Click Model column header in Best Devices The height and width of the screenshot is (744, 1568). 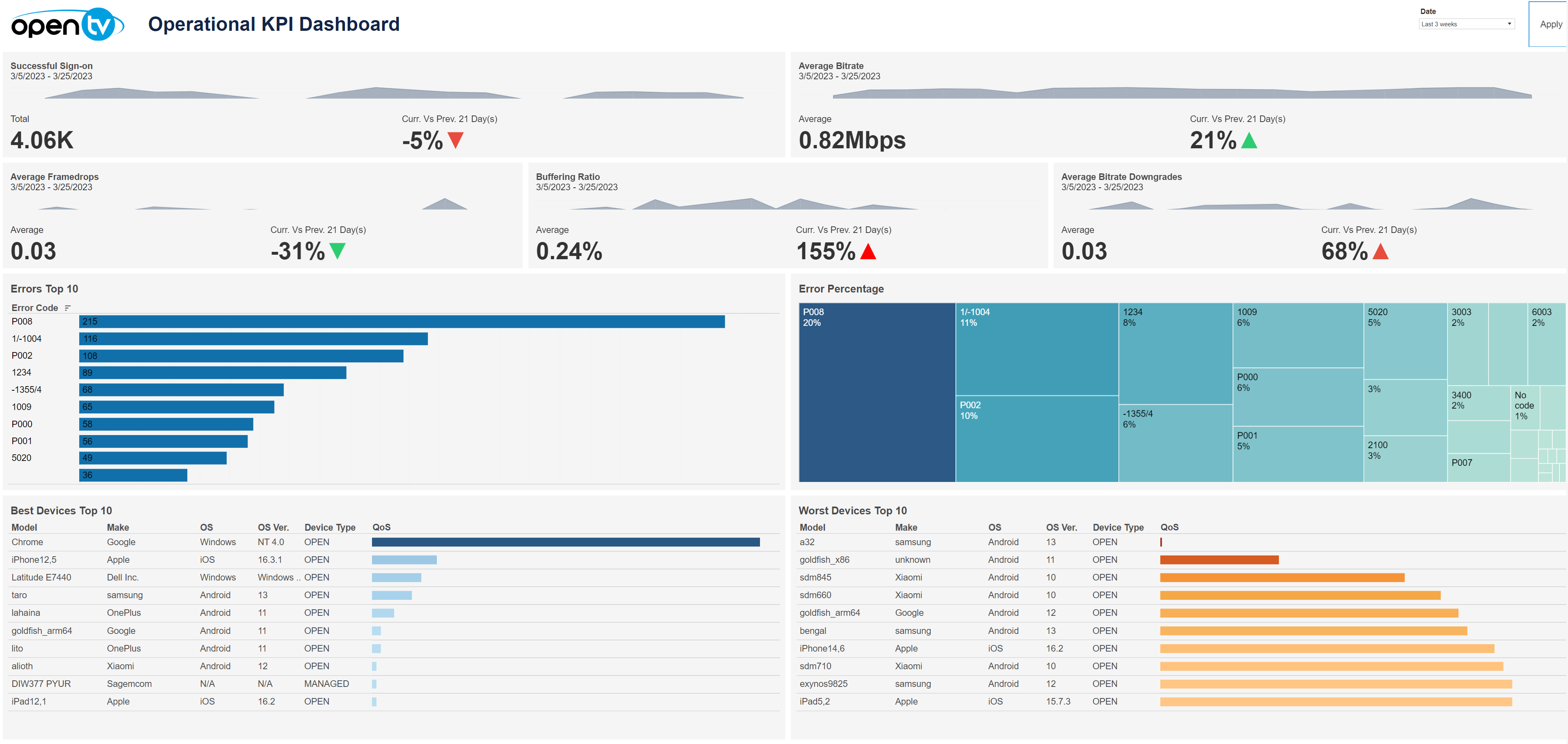click(x=24, y=527)
